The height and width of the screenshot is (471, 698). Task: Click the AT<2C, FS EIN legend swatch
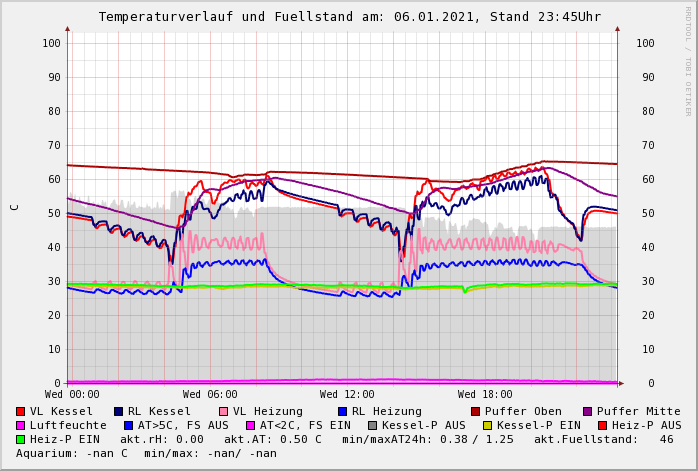tap(251, 425)
